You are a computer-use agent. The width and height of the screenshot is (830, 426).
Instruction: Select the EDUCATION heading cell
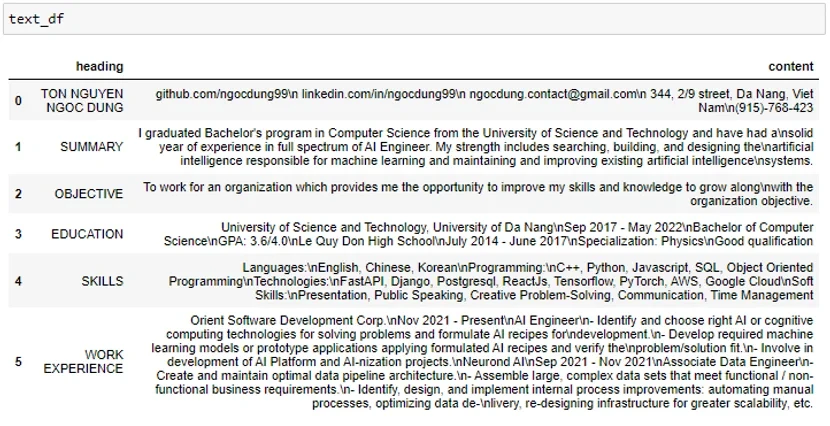[87, 234]
